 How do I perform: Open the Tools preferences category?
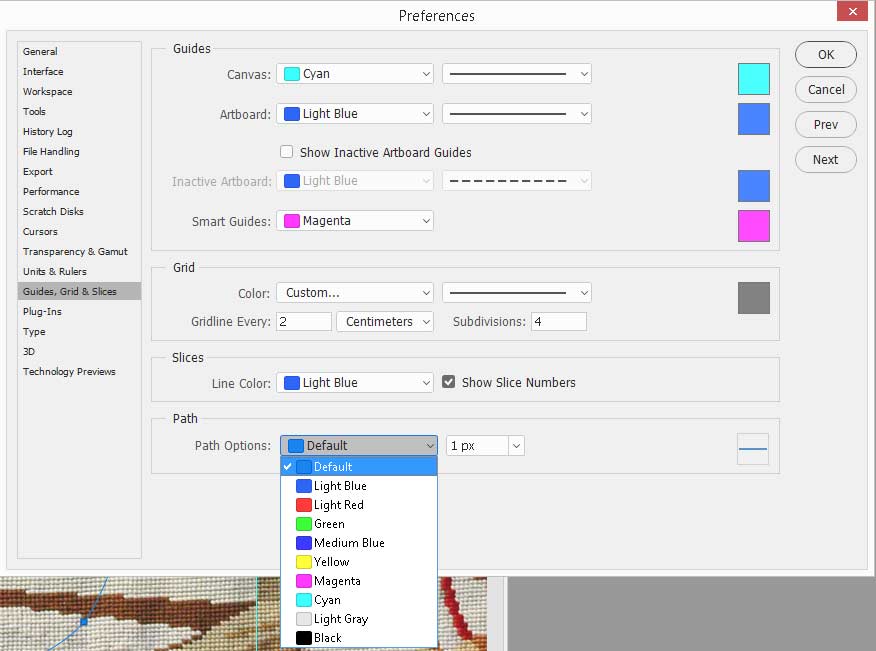(x=34, y=112)
